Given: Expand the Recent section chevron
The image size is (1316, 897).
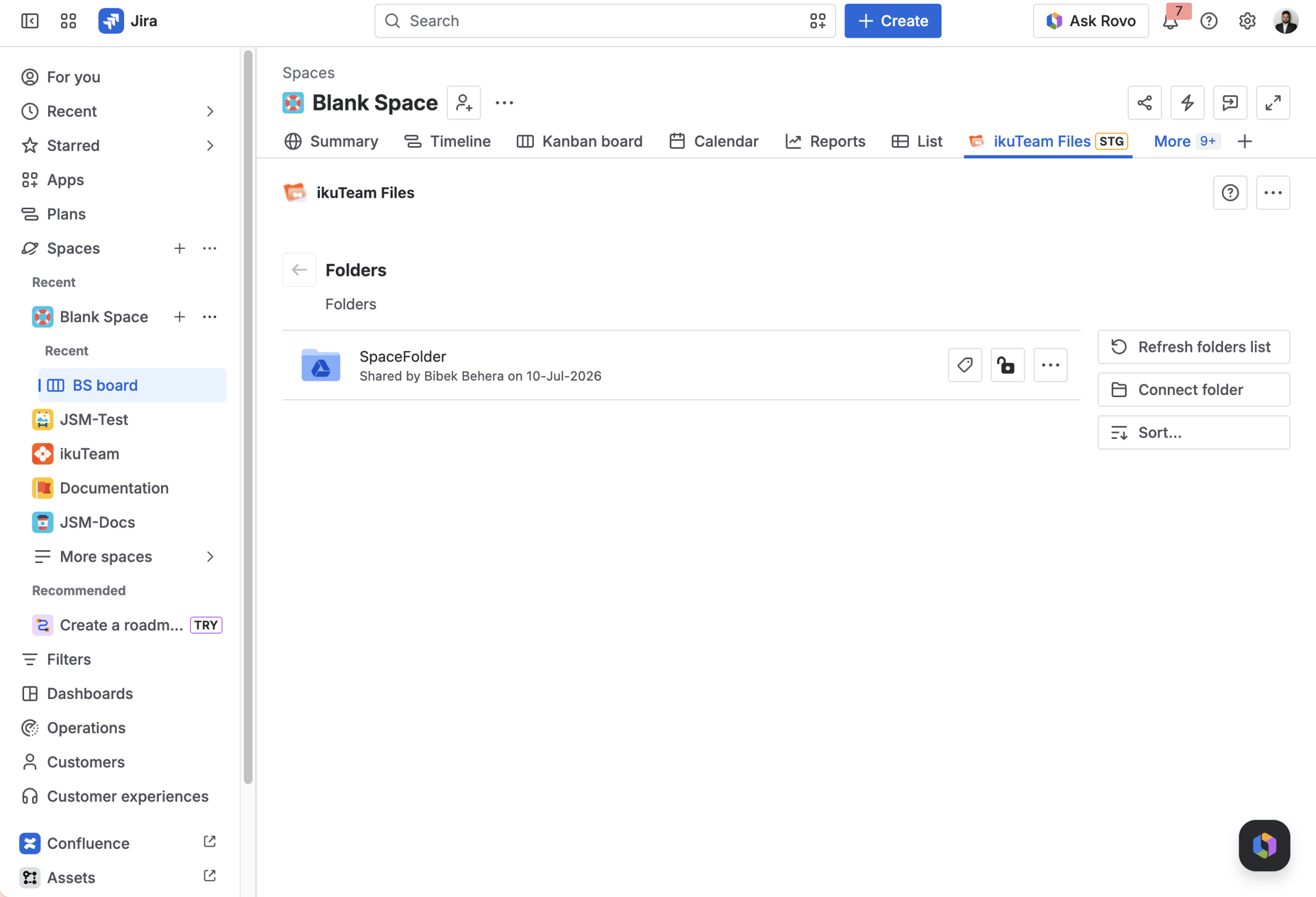Looking at the screenshot, I should click(210, 111).
